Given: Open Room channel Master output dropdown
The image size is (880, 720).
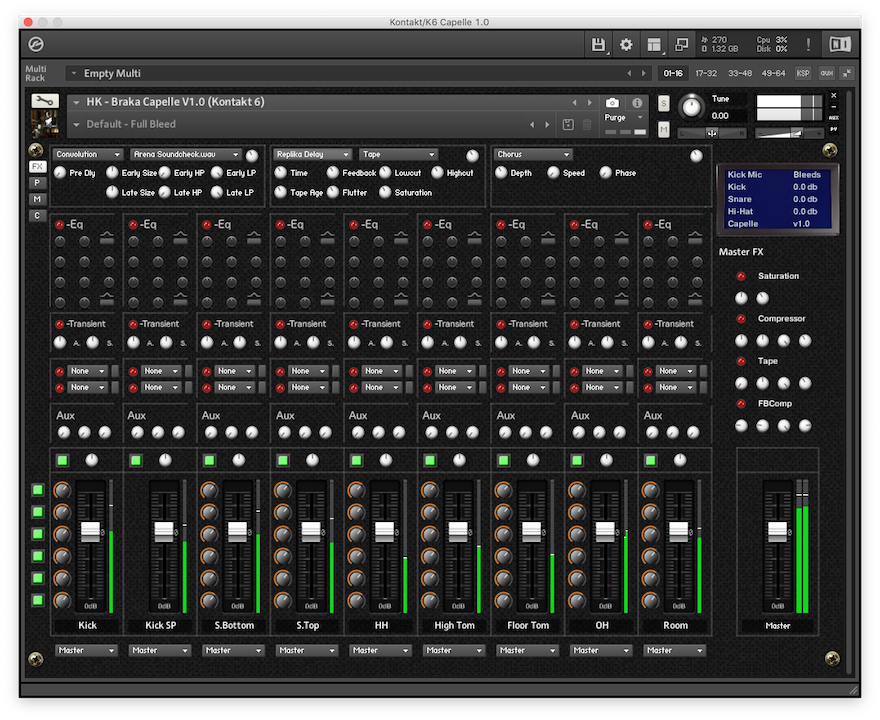Looking at the screenshot, I should tap(674, 650).
